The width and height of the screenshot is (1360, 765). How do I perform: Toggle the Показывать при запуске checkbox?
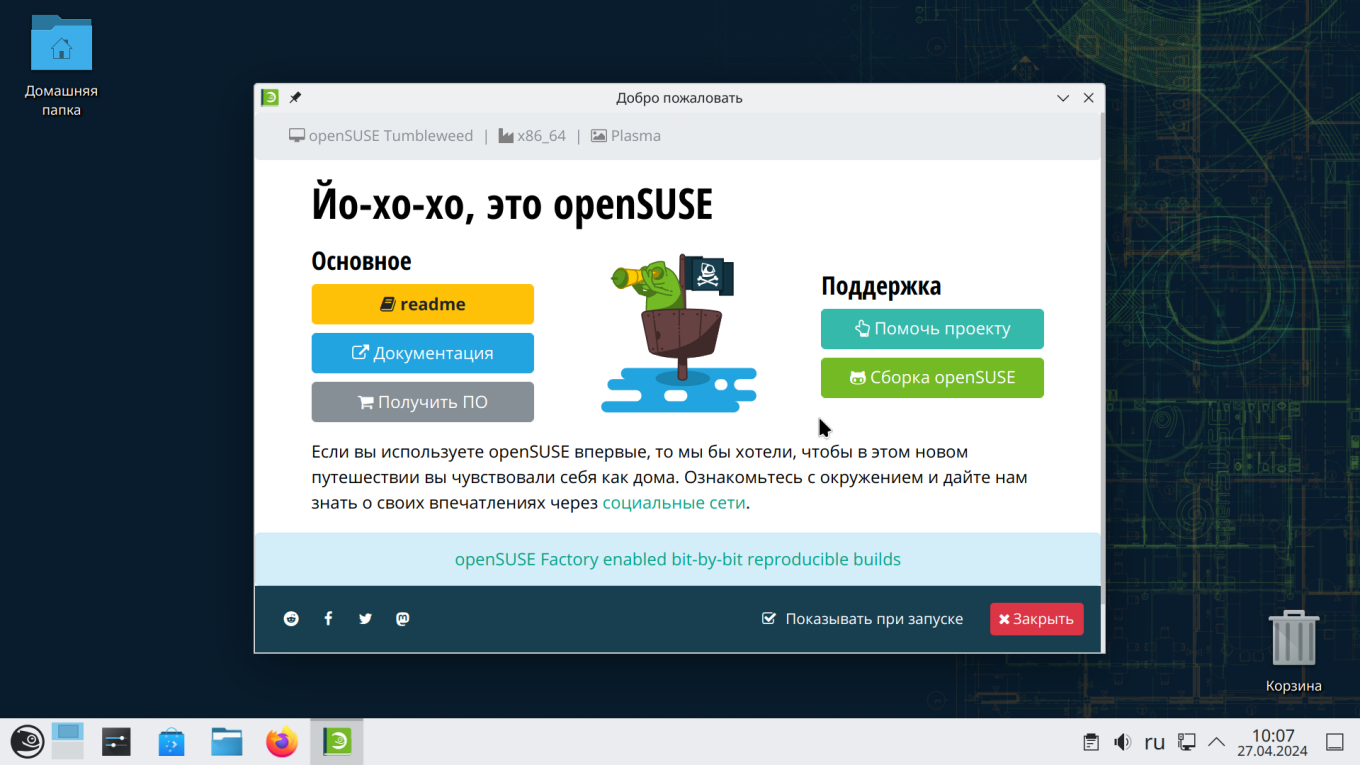click(x=769, y=619)
